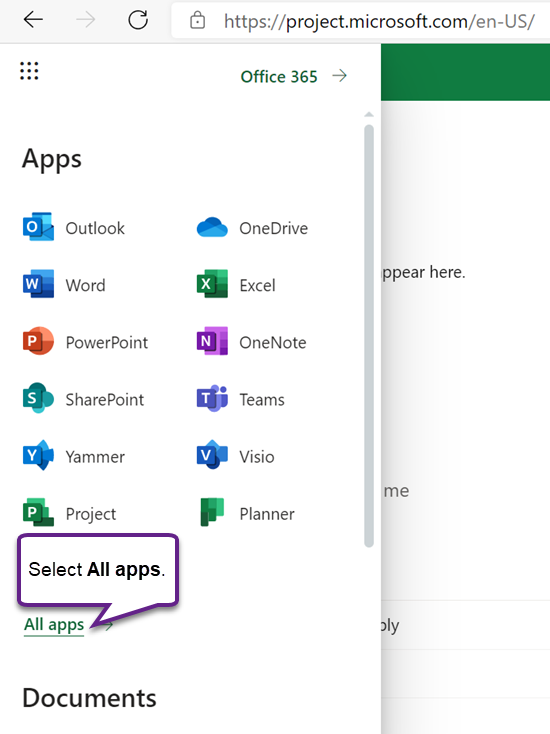Open OneDrive via its cloud icon
550x734 pixels.
pyautogui.click(x=212, y=227)
